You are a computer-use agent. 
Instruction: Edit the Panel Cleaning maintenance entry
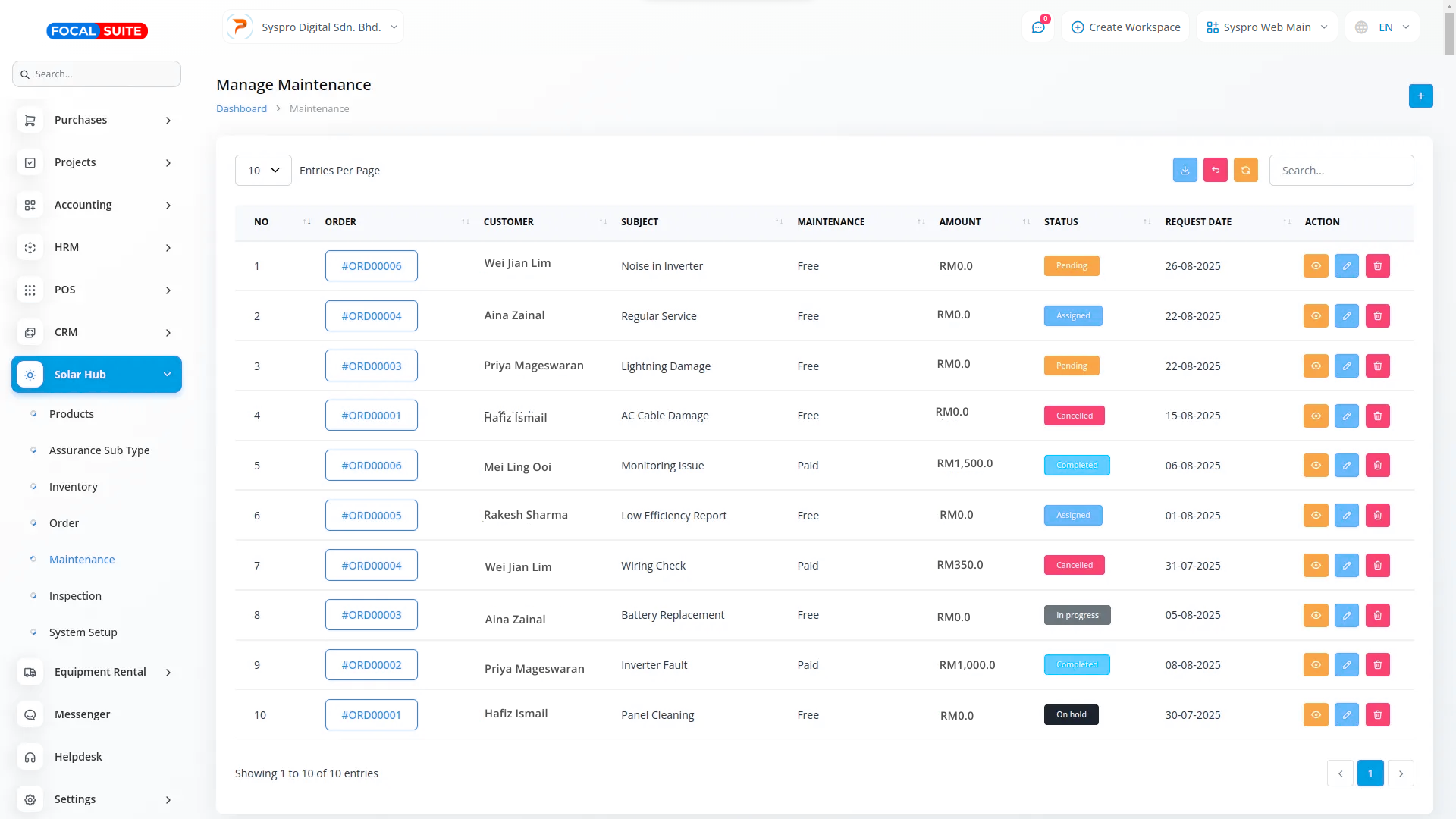(x=1346, y=715)
